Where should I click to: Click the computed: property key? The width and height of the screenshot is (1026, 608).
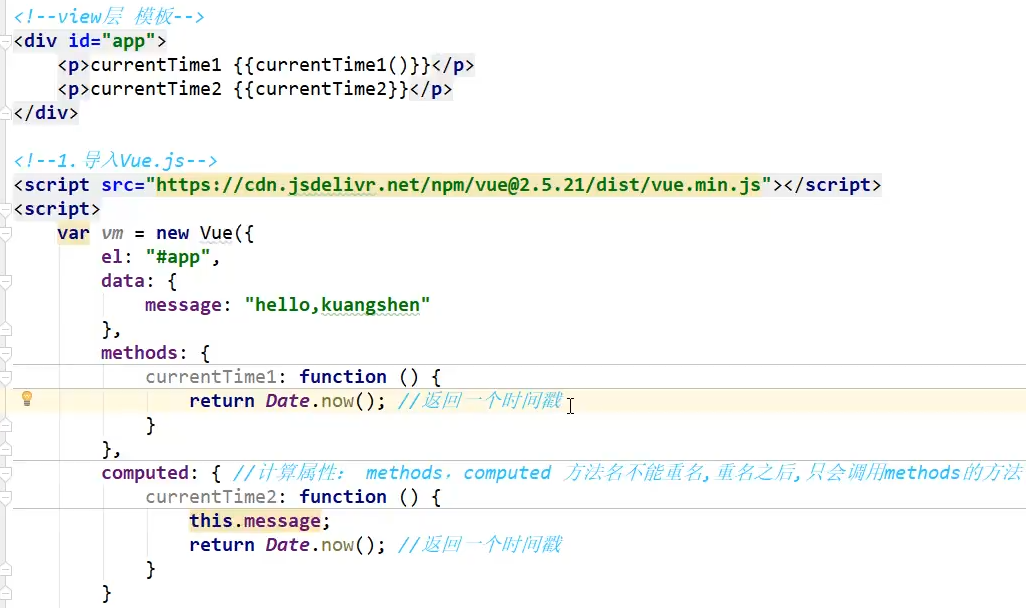149,473
